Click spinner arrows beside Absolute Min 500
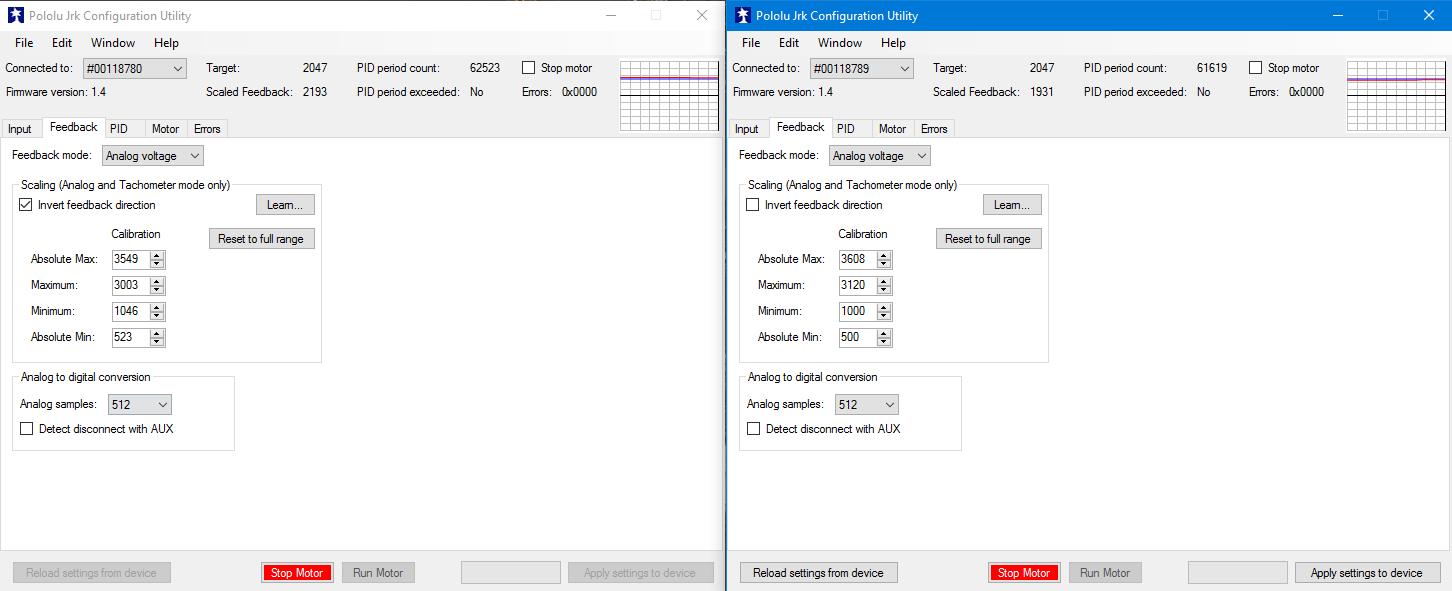Screen dimensions: 1452x591 (x=884, y=337)
